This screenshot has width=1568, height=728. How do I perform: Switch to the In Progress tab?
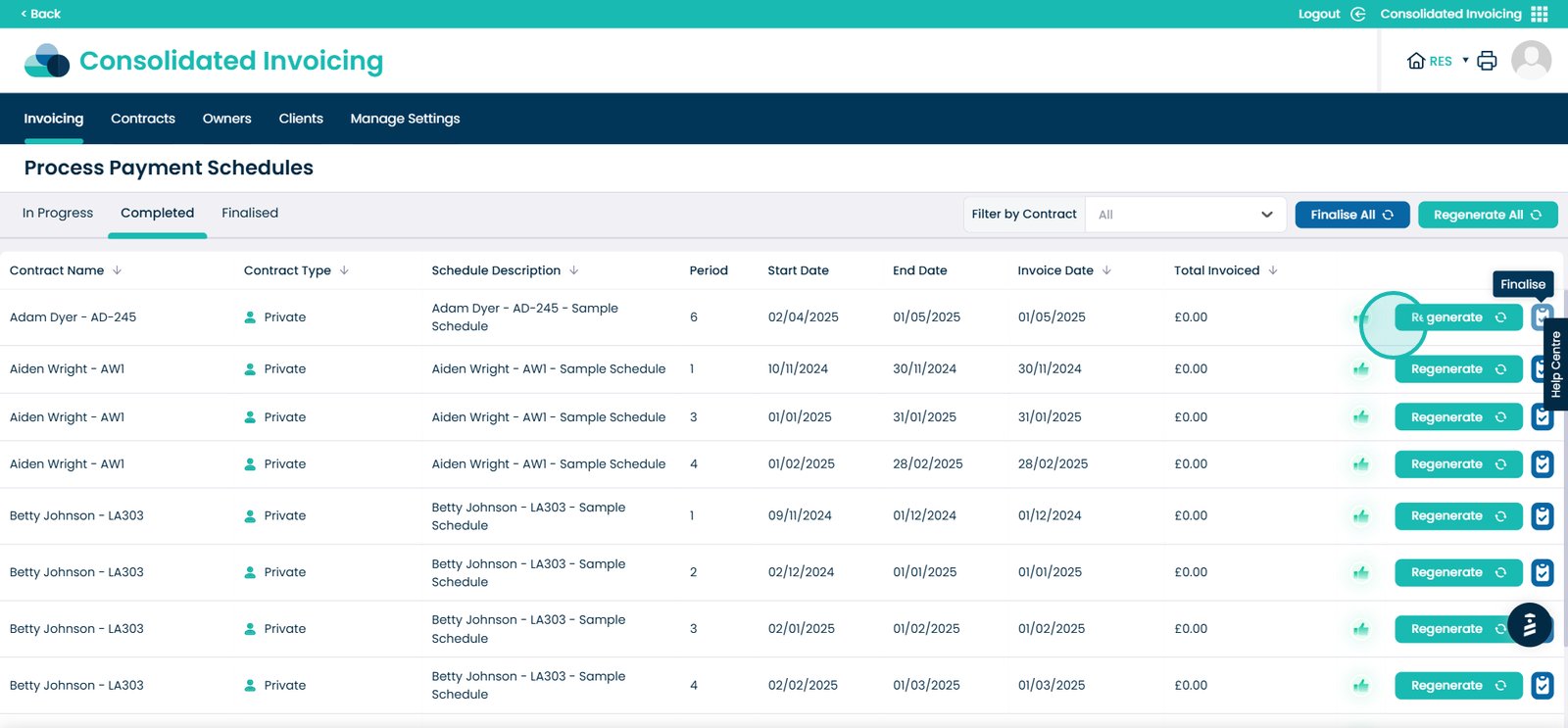point(58,214)
